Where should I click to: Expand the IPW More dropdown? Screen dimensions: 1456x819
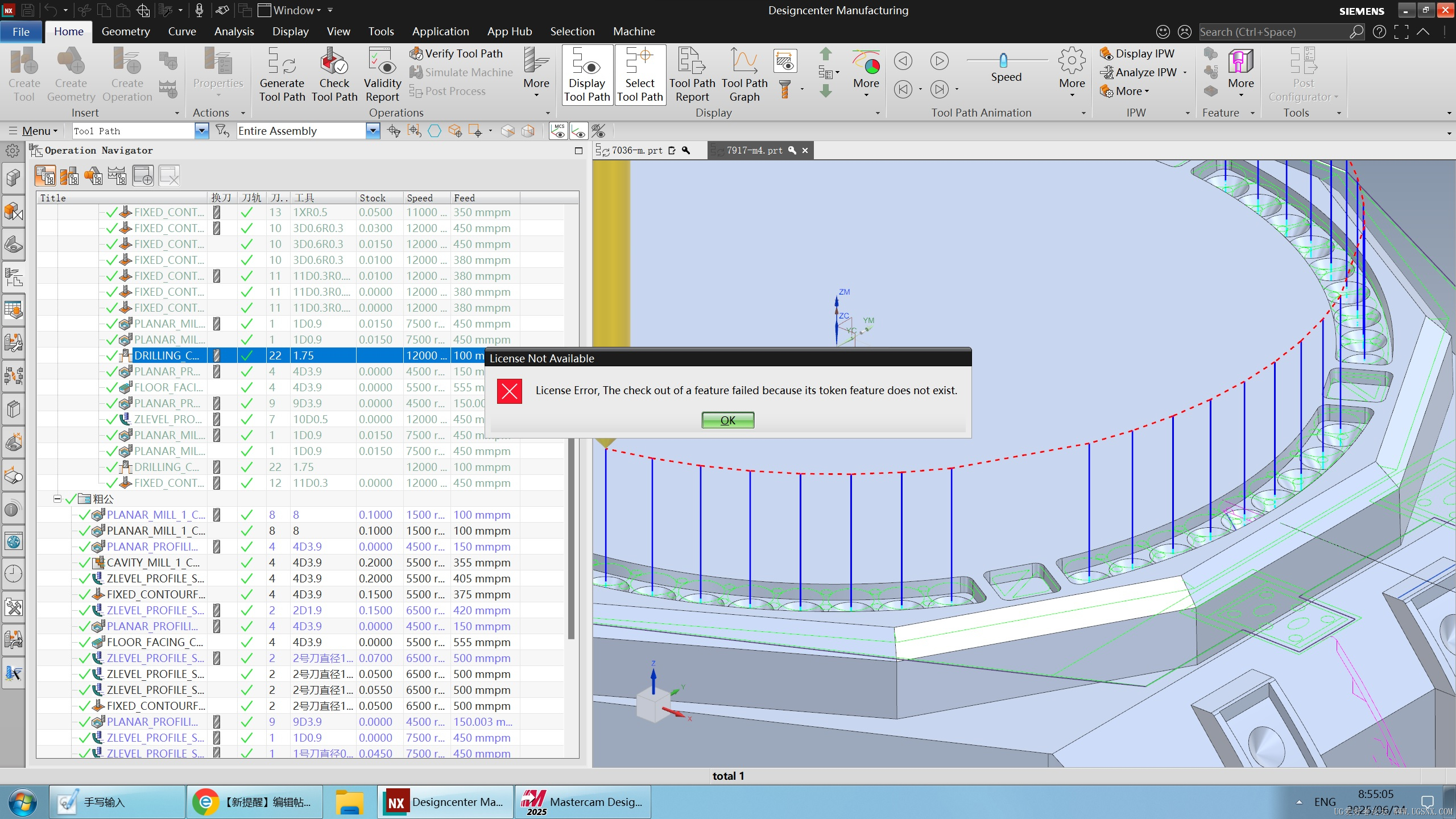point(1124,91)
